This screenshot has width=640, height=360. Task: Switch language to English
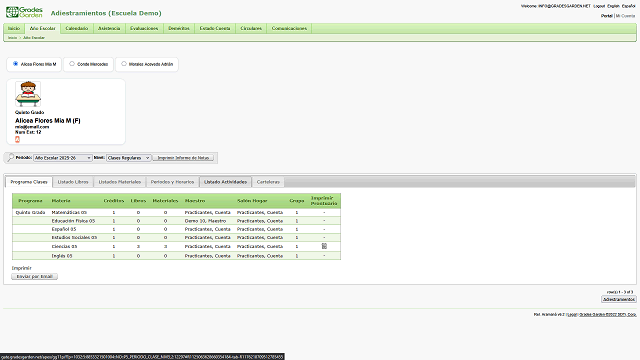(x=613, y=6)
